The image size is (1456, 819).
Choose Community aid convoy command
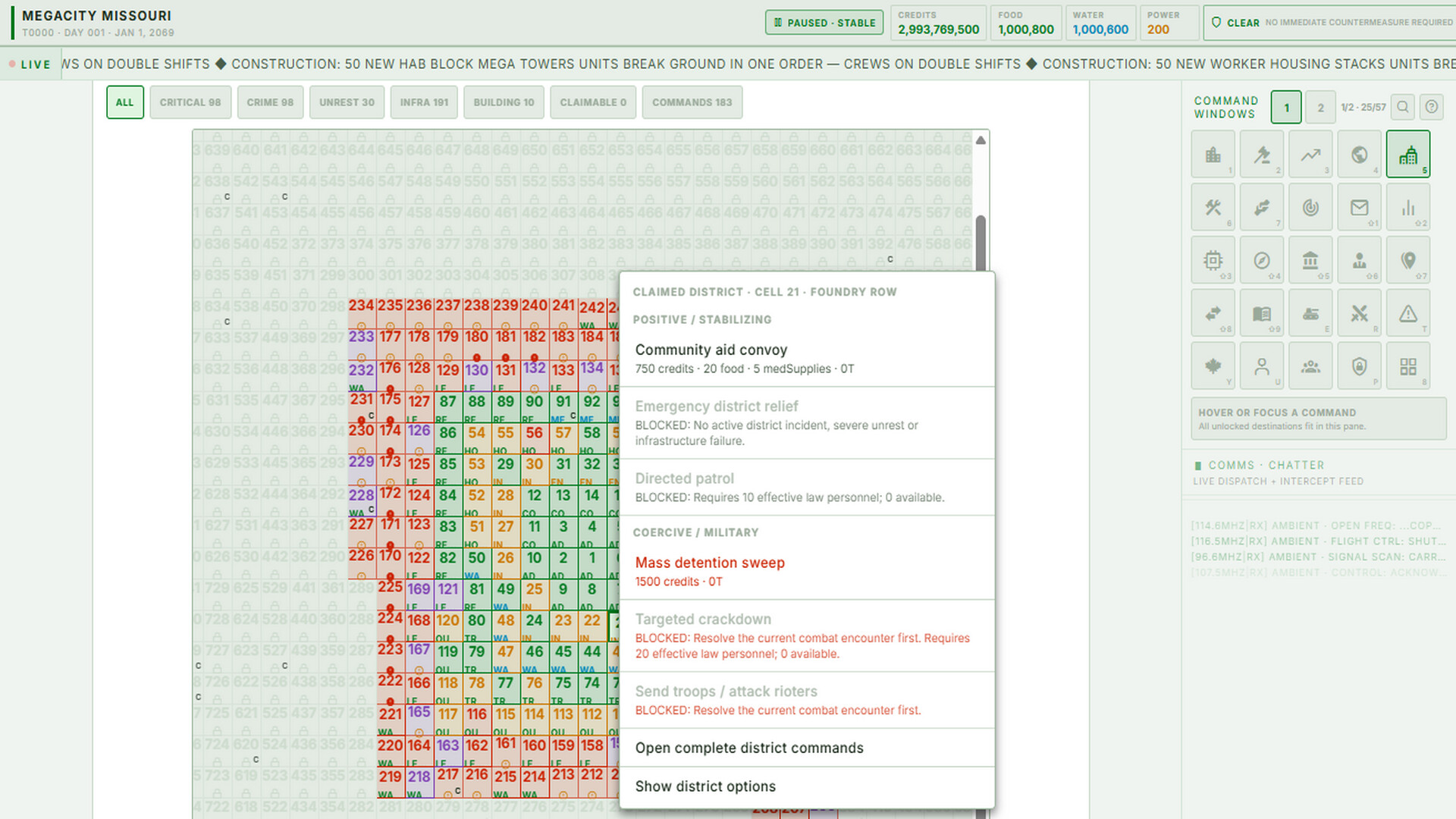pyautogui.click(x=807, y=359)
